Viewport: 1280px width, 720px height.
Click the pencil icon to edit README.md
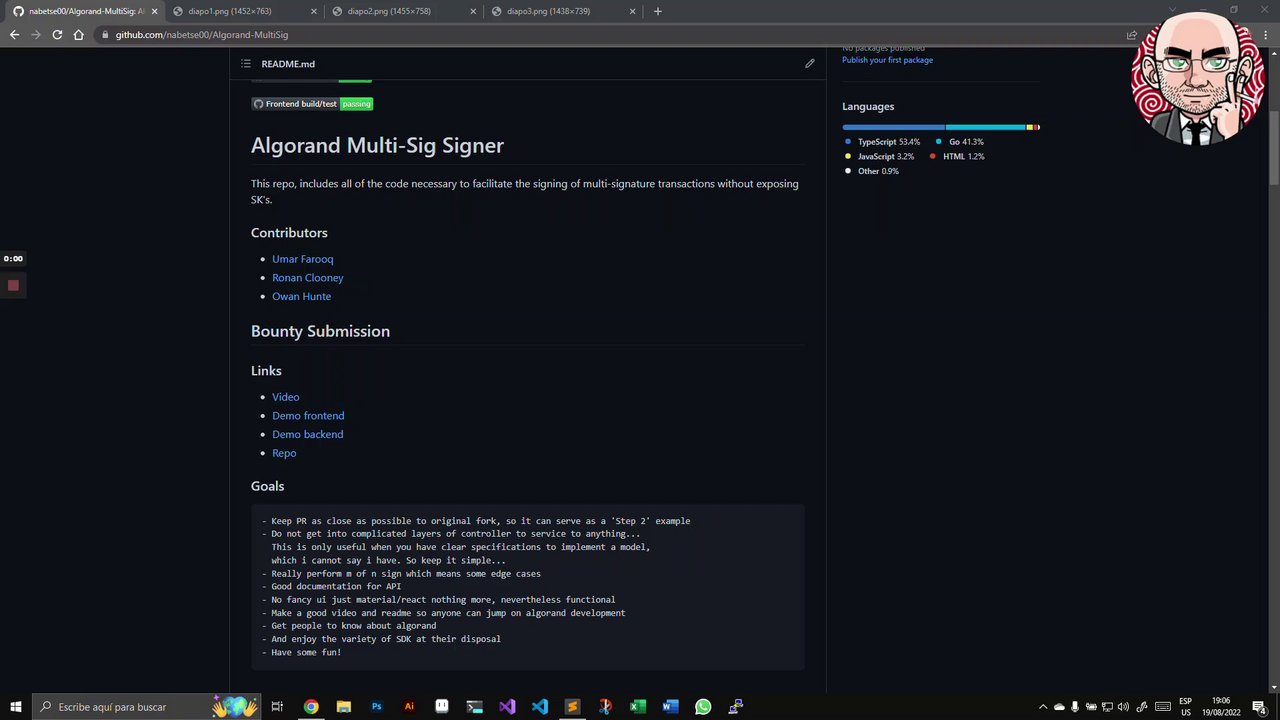click(810, 64)
